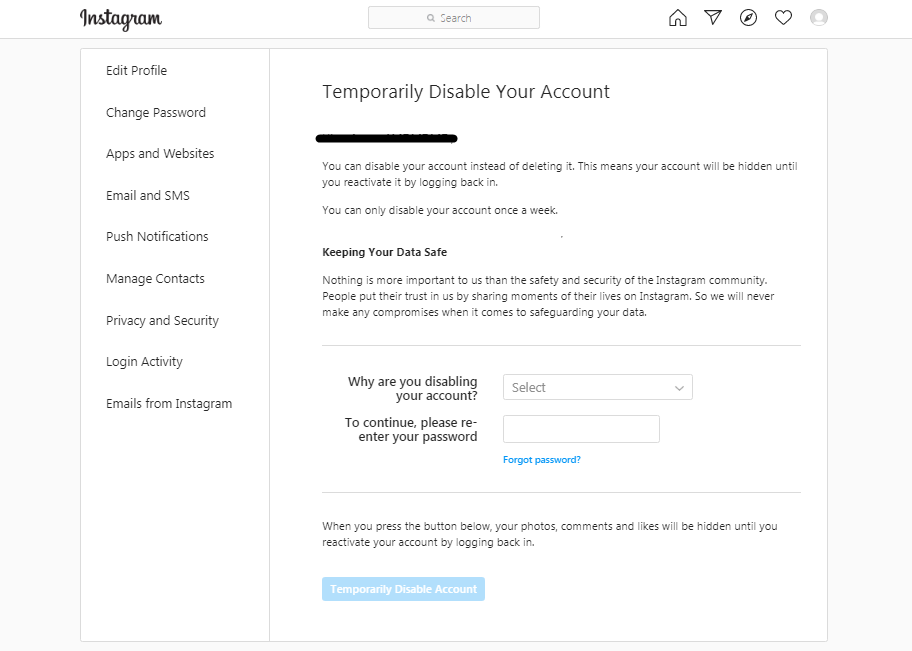Expand the disabling reason Select dropdown
Image resolution: width=912 pixels, height=651 pixels.
(x=598, y=387)
